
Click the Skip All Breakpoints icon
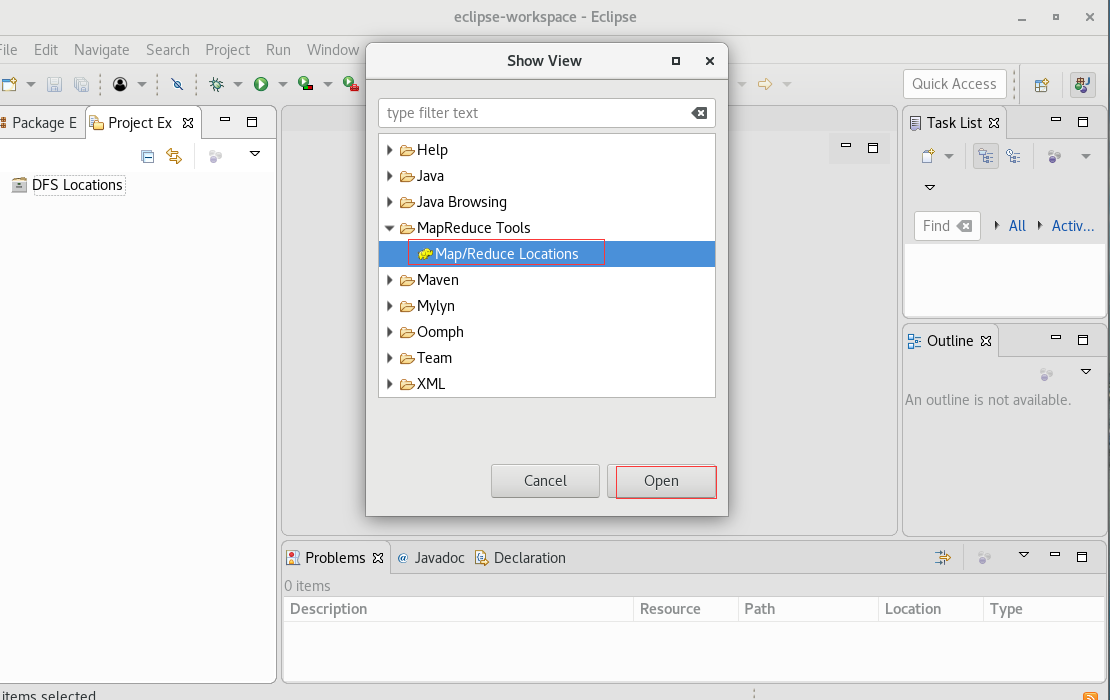[177, 84]
